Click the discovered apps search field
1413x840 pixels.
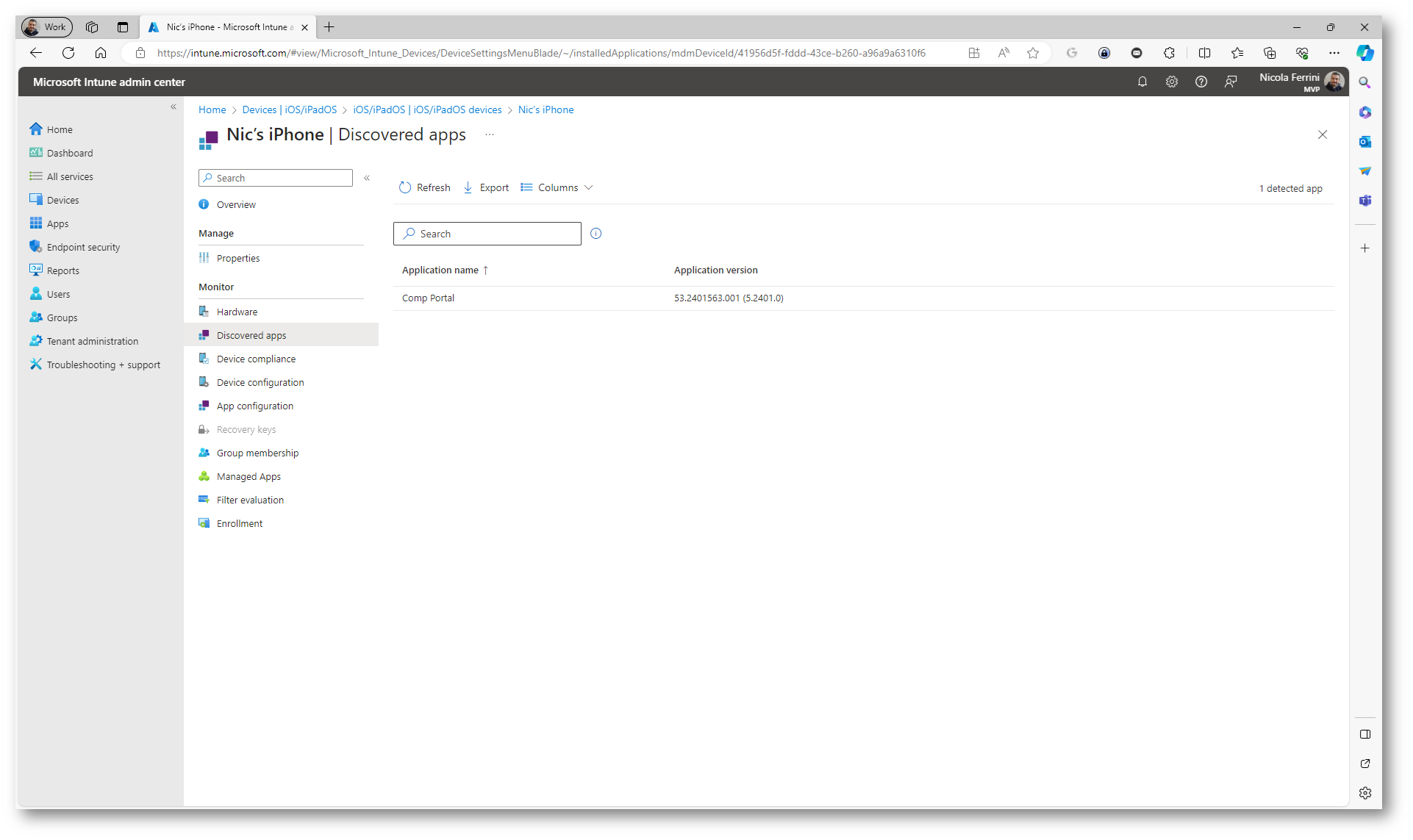(x=487, y=234)
